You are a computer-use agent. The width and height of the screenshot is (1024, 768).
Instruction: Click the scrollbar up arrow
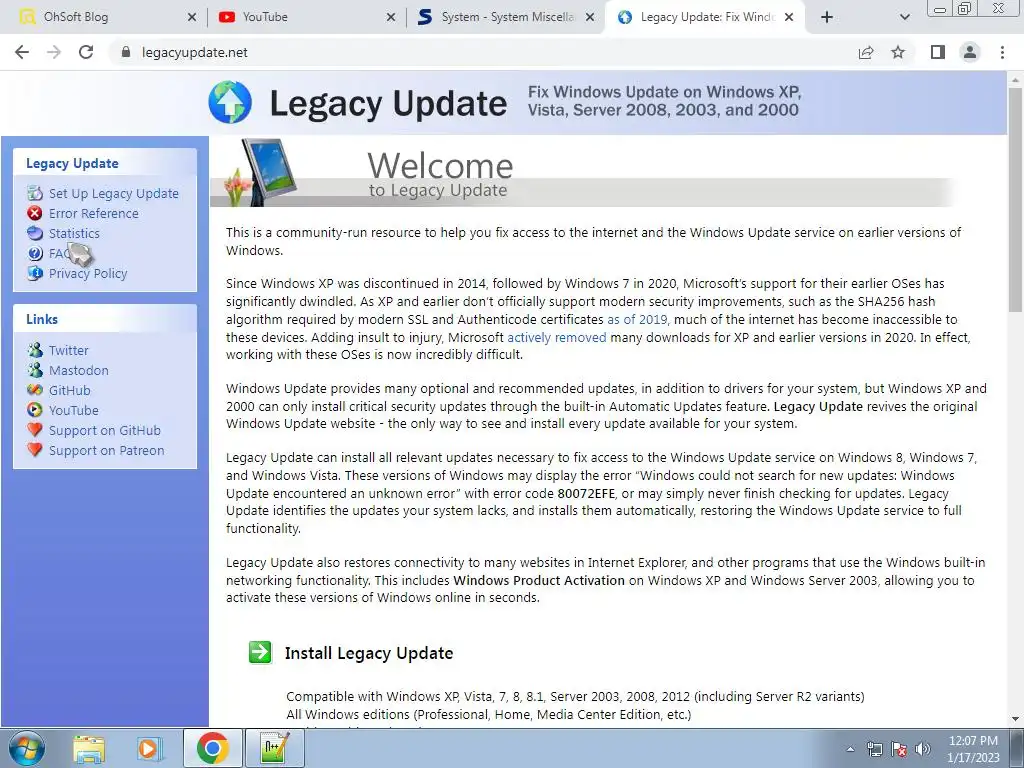pyautogui.click(x=1015, y=79)
